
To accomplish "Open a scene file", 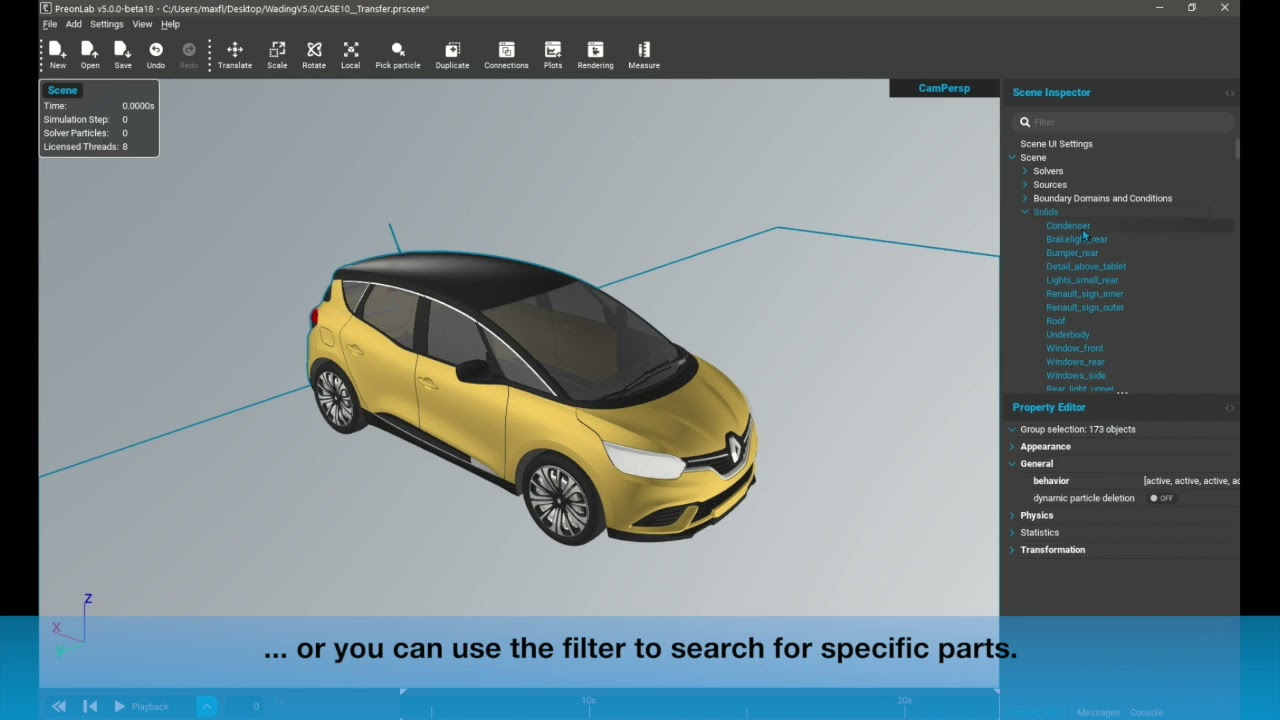I will coord(90,55).
